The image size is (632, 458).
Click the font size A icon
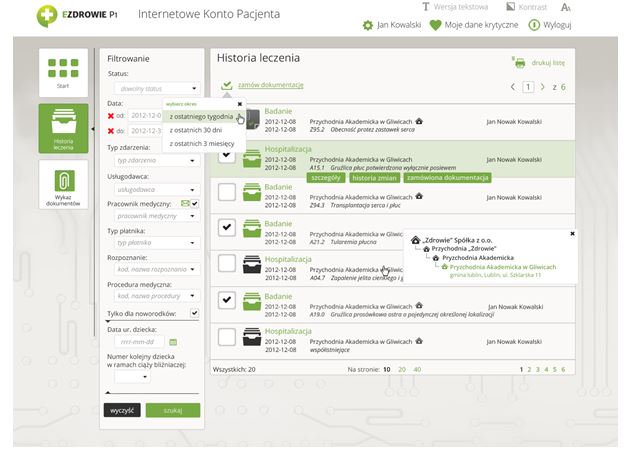(x=565, y=7)
